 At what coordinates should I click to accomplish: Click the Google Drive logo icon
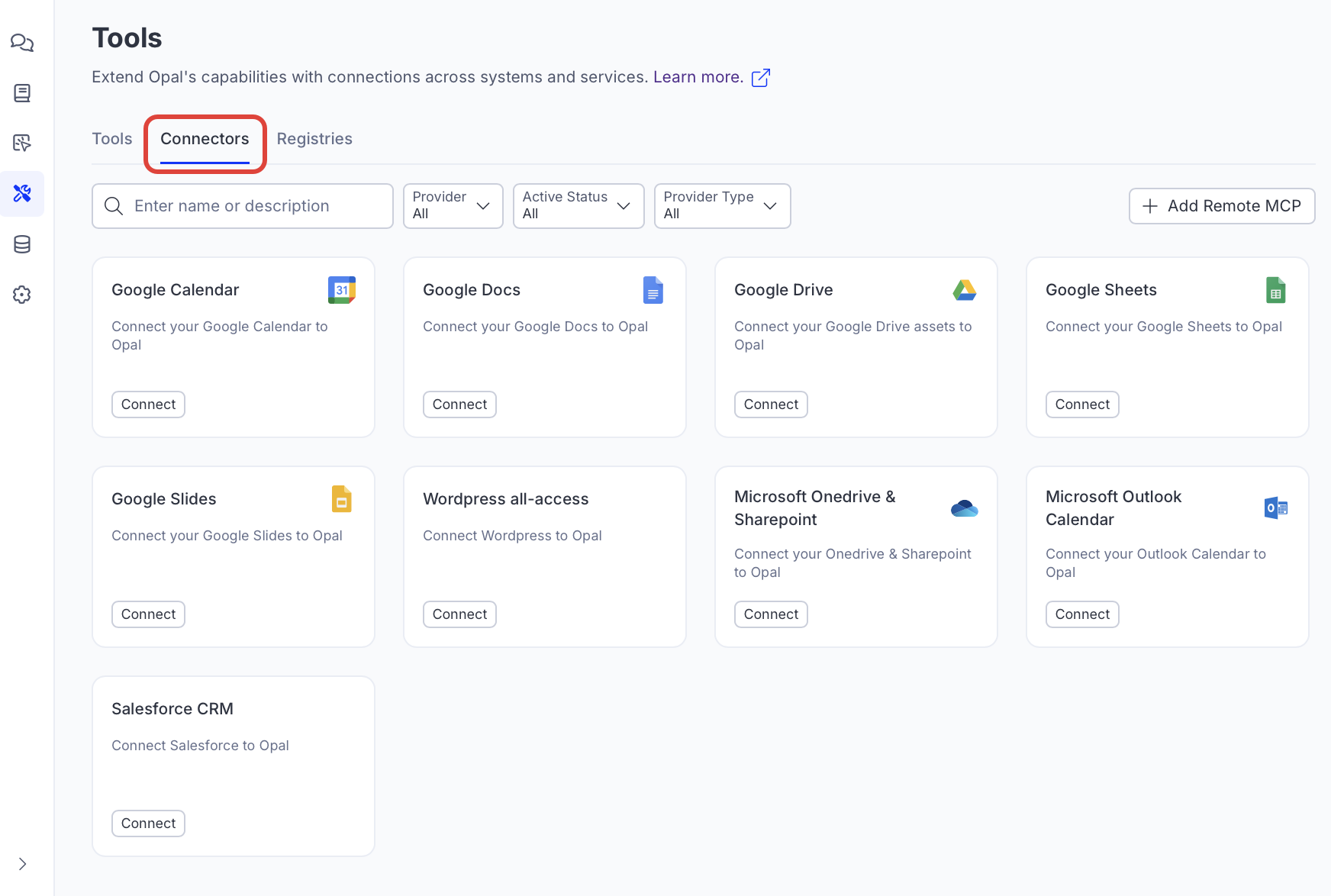tap(964, 290)
